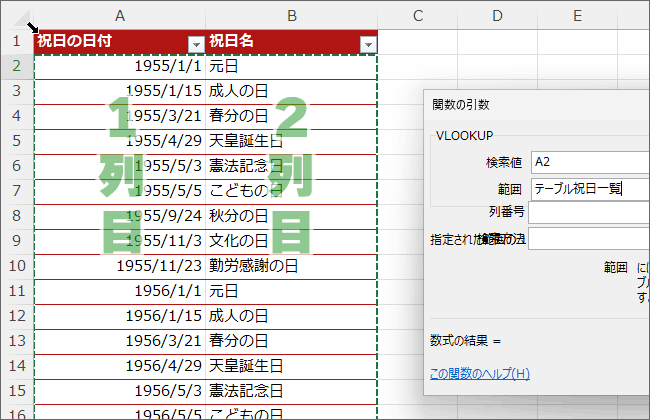
Task: Select cell 春分の日 in row 13
Action: click(291, 341)
